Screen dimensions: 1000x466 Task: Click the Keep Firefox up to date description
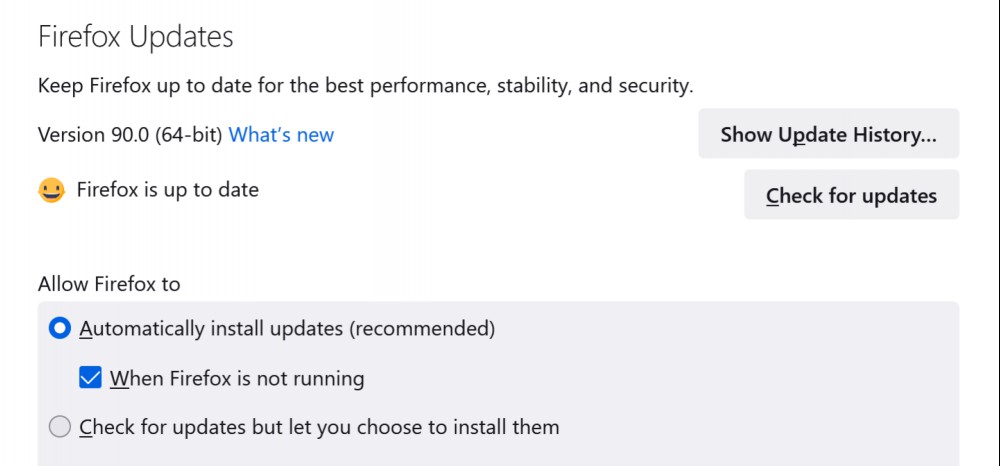(x=365, y=86)
